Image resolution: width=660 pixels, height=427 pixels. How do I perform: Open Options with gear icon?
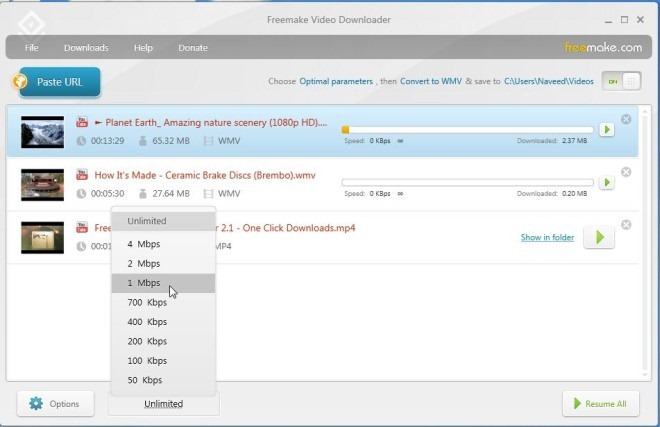tap(56, 403)
